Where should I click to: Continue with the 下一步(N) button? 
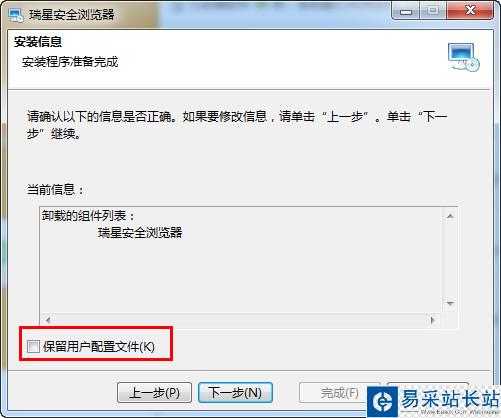coord(235,392)
